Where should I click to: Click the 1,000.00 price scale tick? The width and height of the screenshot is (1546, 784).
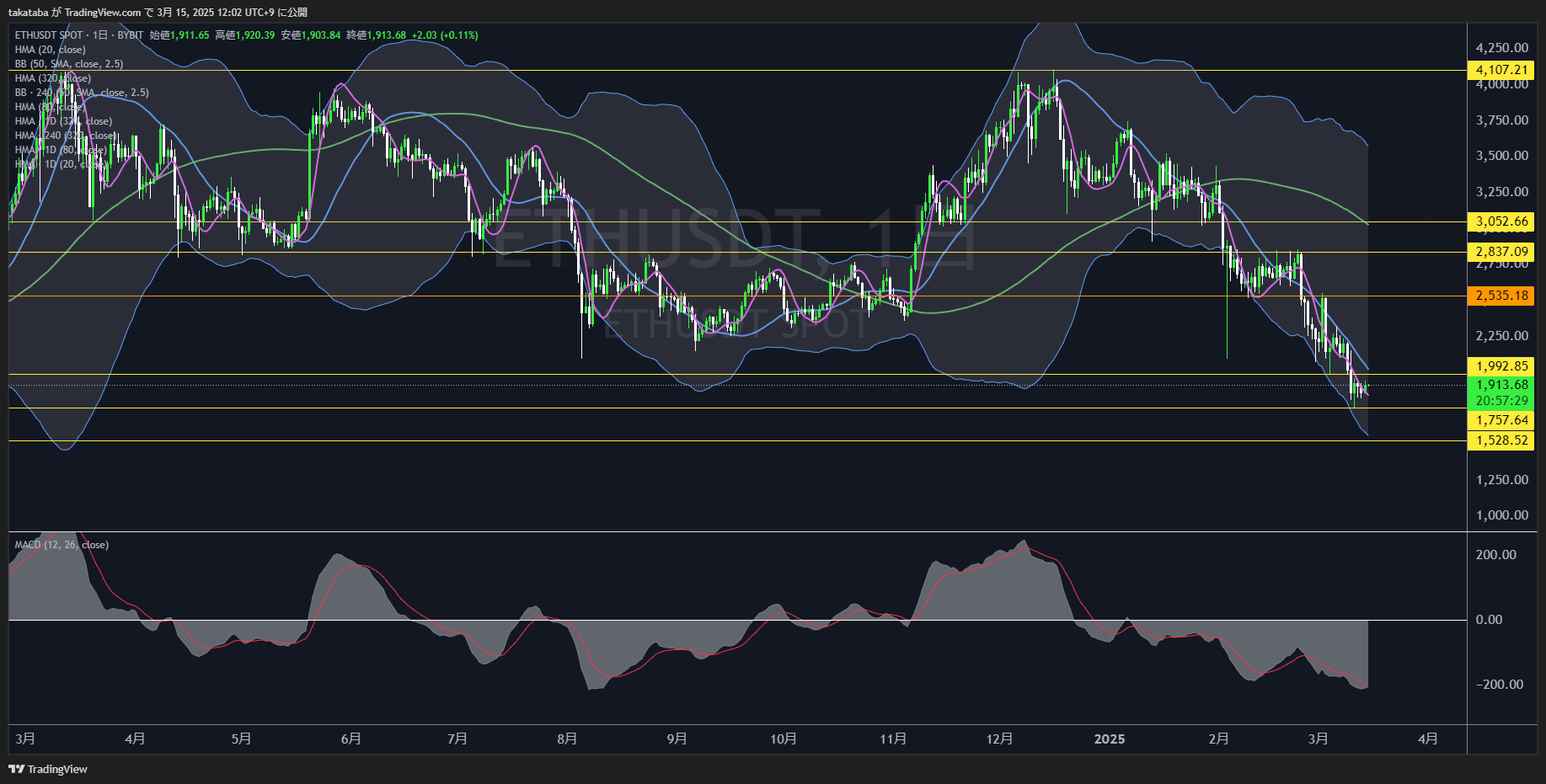[1502, 515]
